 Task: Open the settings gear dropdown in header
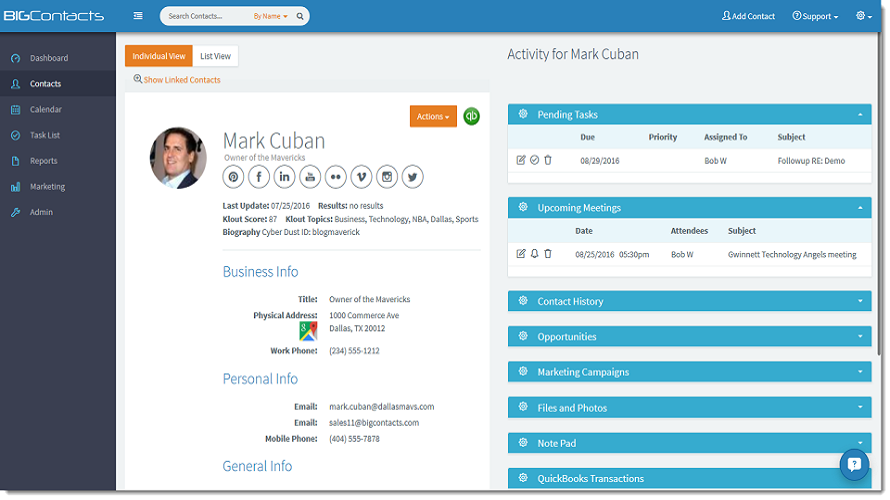click(863, 16)
